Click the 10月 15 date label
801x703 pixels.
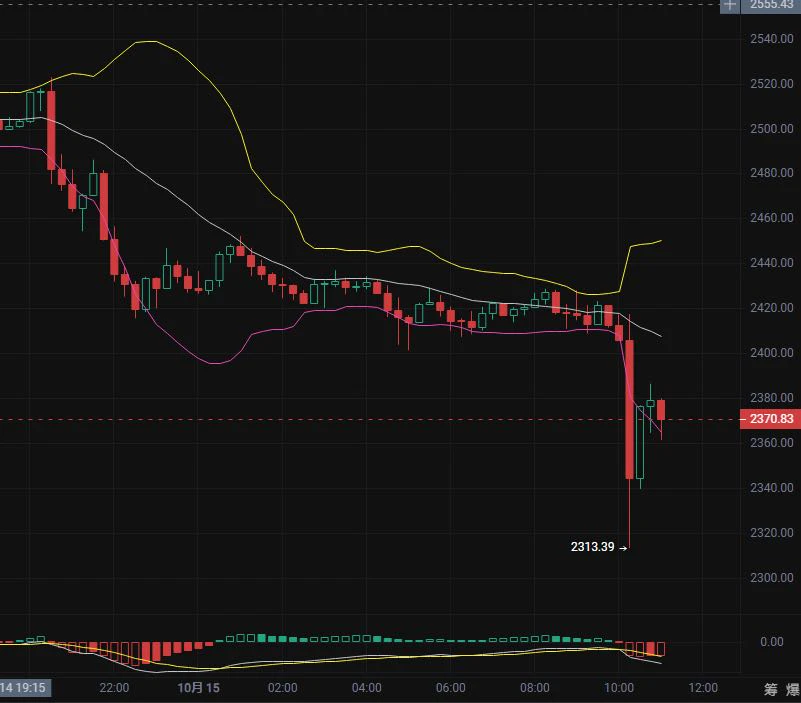pyautogui.click(x=198, y=688)
